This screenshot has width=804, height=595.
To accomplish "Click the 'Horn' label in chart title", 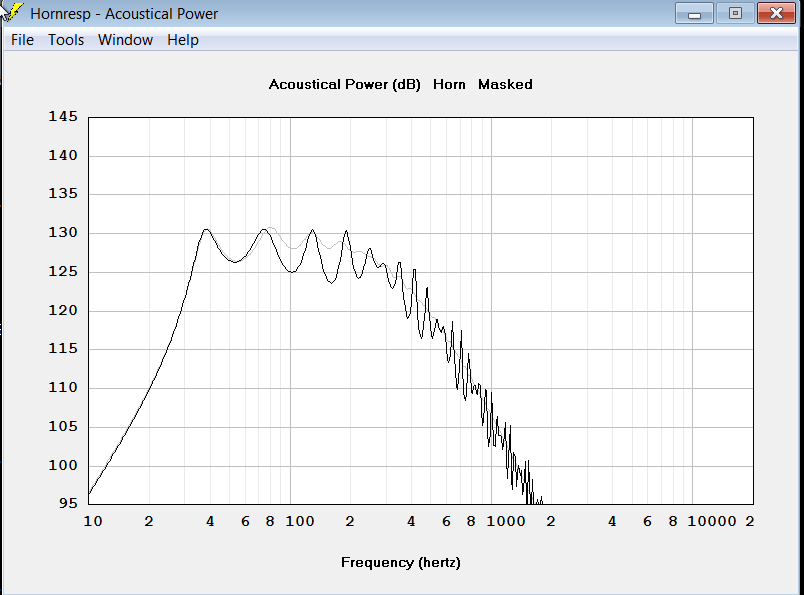I will pyautogui.click(x=449, y=84).
